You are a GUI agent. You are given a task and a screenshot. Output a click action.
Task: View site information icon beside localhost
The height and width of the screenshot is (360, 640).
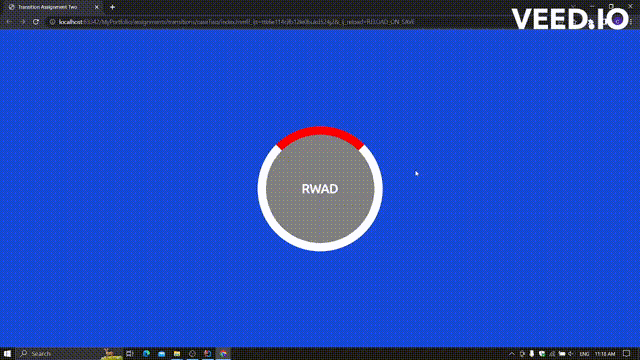52,22
